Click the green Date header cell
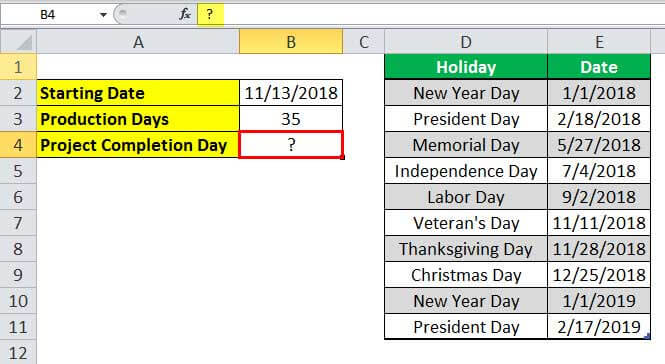Image resolution: width=665 pixels, height=364 pixels. [599, 67]
